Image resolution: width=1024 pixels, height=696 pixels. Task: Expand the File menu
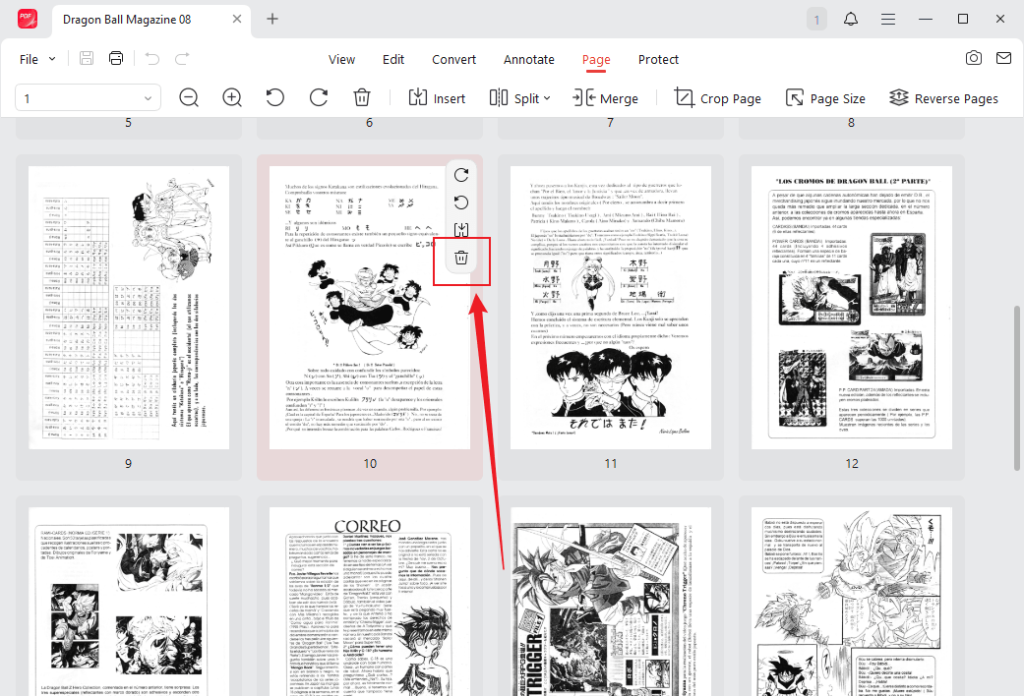pyautogui.click(x=34, y=59)
